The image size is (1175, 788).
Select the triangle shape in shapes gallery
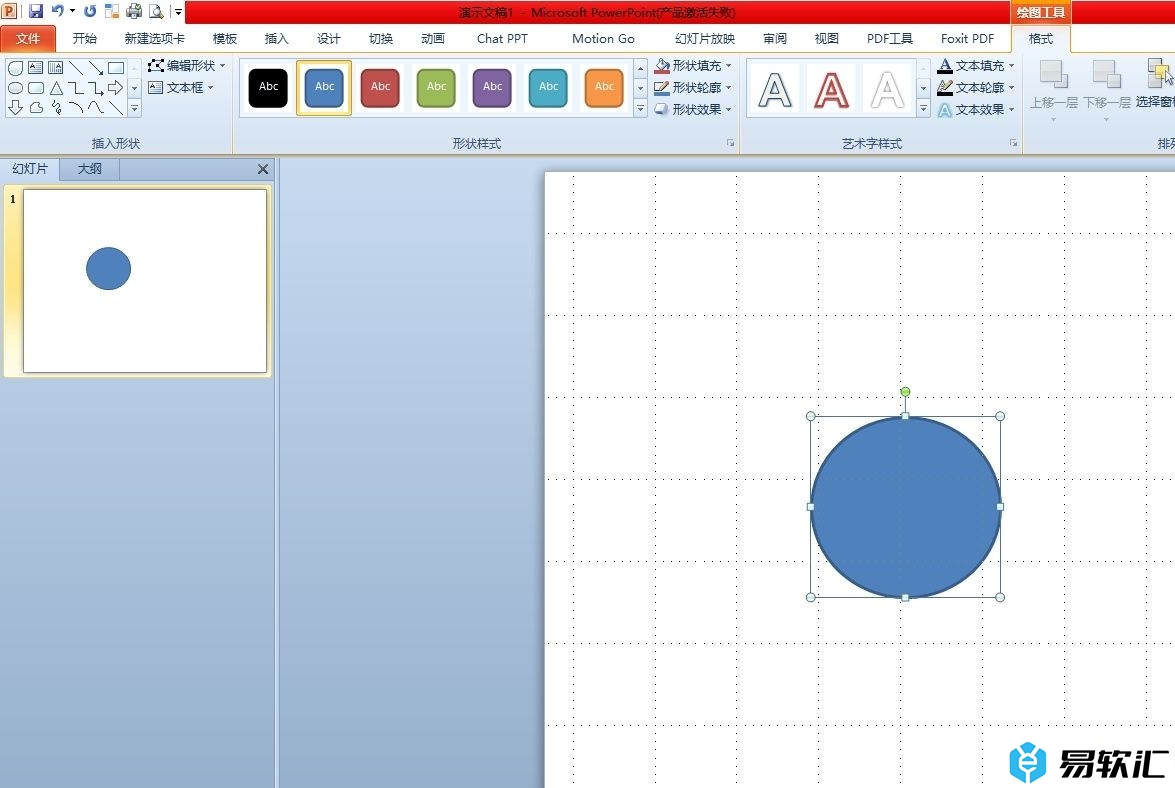point(56,88)
